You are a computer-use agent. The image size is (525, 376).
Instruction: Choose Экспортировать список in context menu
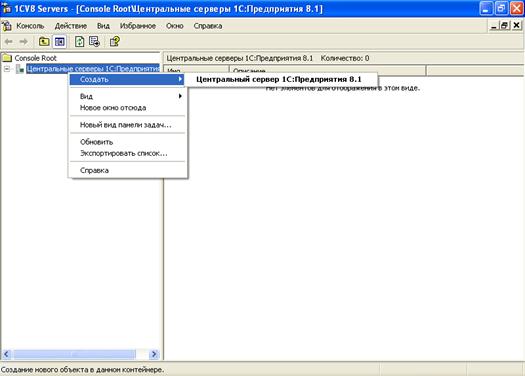coord(127,153)
